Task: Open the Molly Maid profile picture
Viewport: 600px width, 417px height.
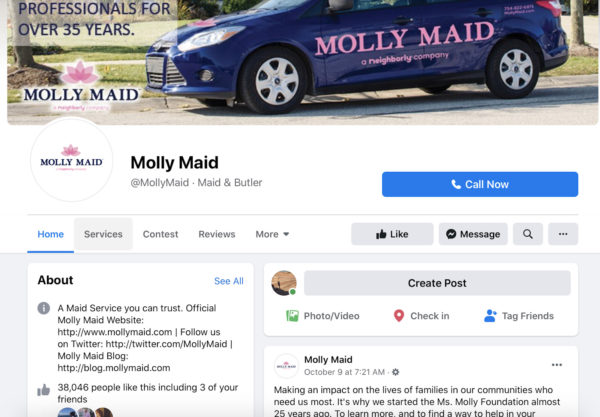Action: click(x=72, y=160)
